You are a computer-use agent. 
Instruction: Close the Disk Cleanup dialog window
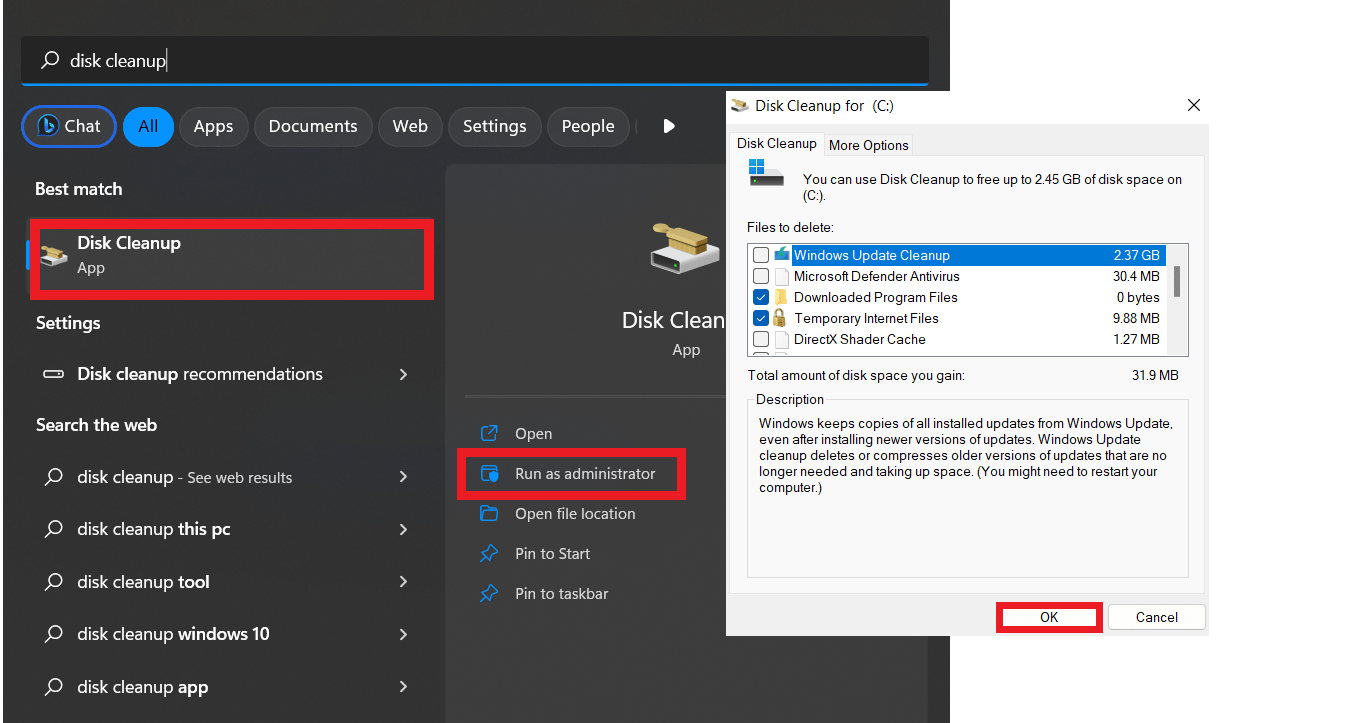click(x=1193, y=105)
